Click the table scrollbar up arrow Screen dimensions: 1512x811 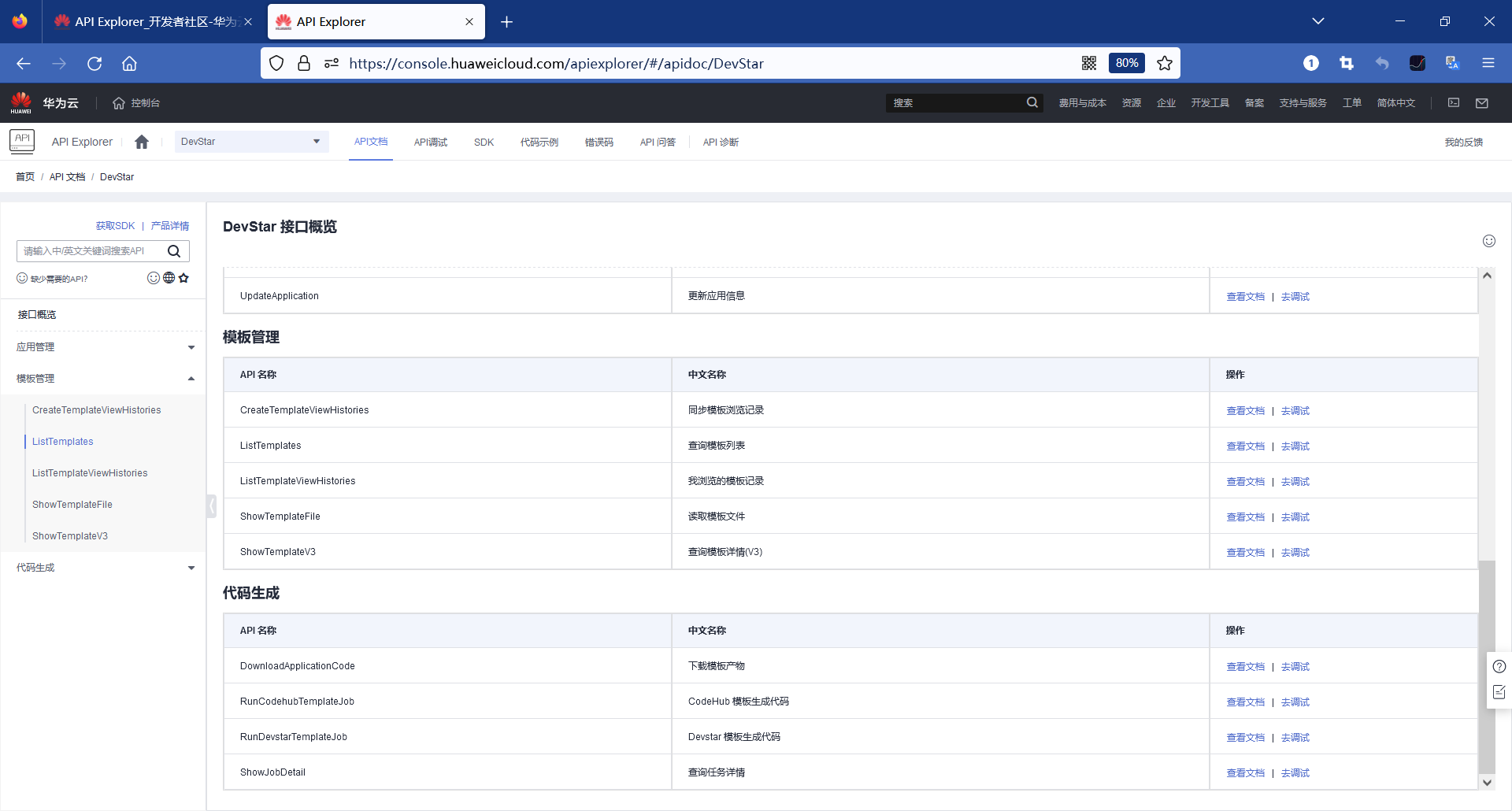click(1487, 276)
